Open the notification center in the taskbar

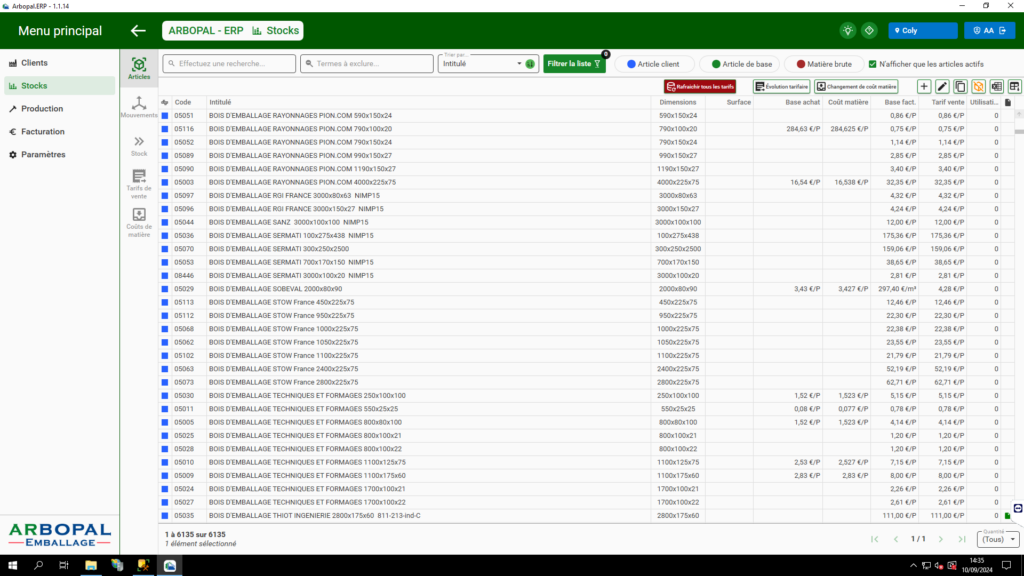click(x=1007, y=566)
